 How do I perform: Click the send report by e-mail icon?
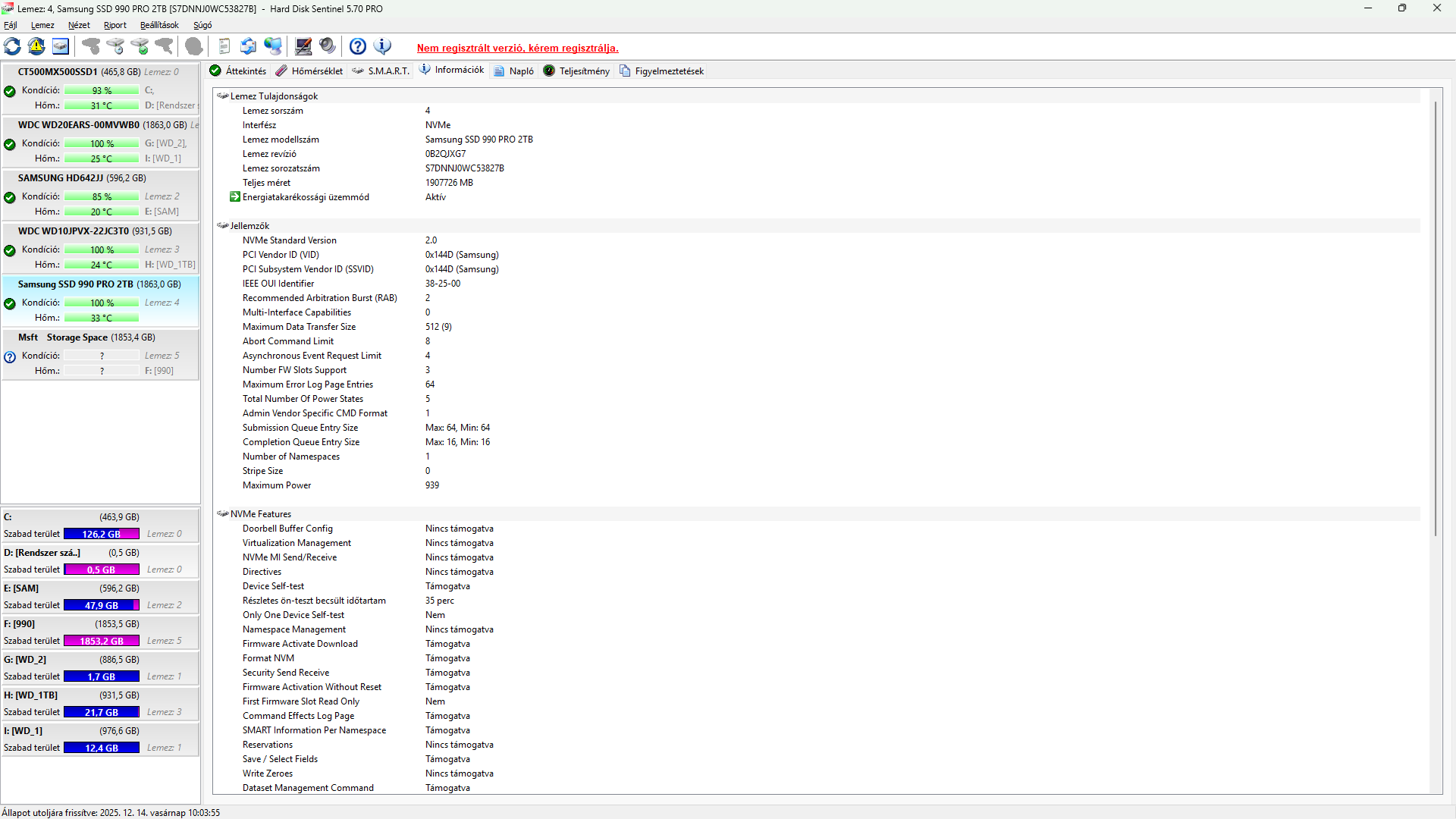(x=248, y=47)
